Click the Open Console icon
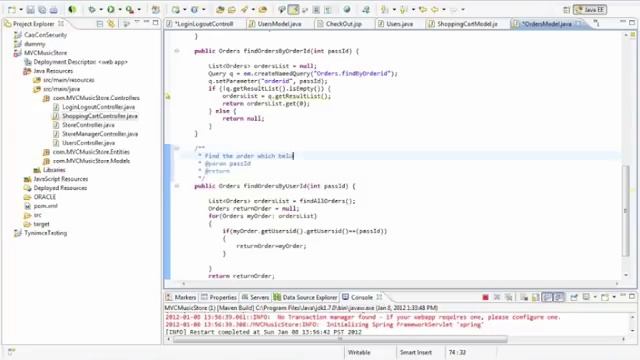This screenshot has height=360, width=640. tap(605, 297)
